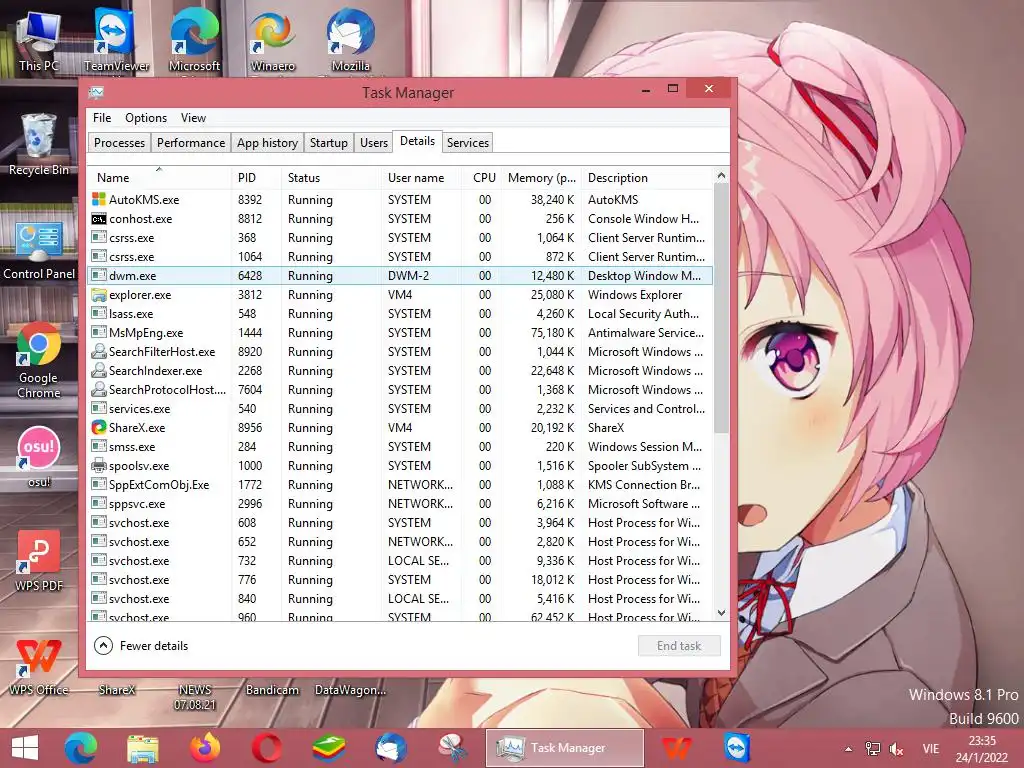The width and height of the screenshot is (1024, 768).
Task: Open the Options menu
Action: pyautogui.click(x=146, y=118)
